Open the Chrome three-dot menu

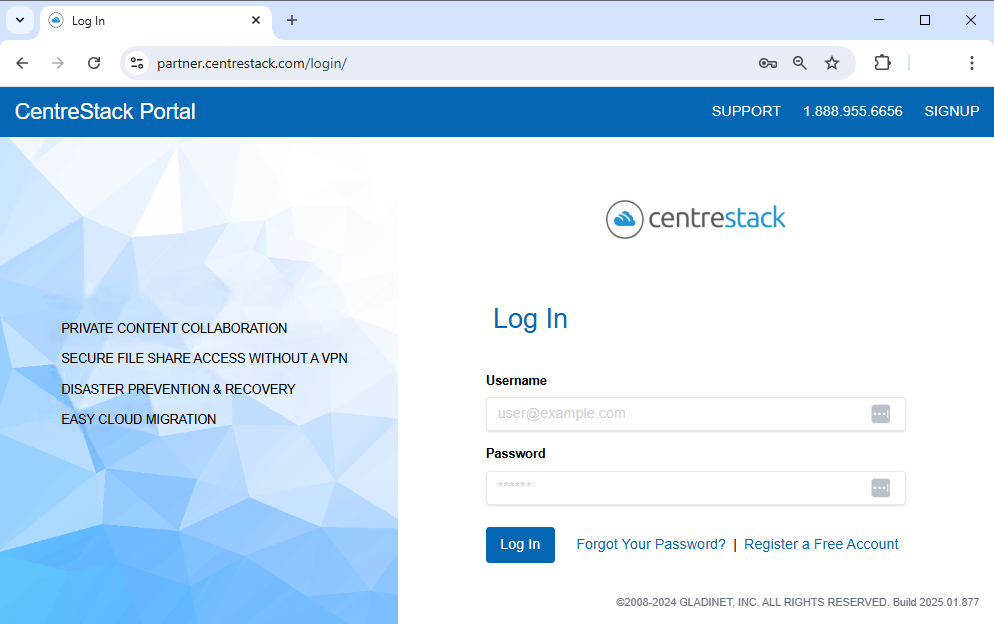(971, 63)
